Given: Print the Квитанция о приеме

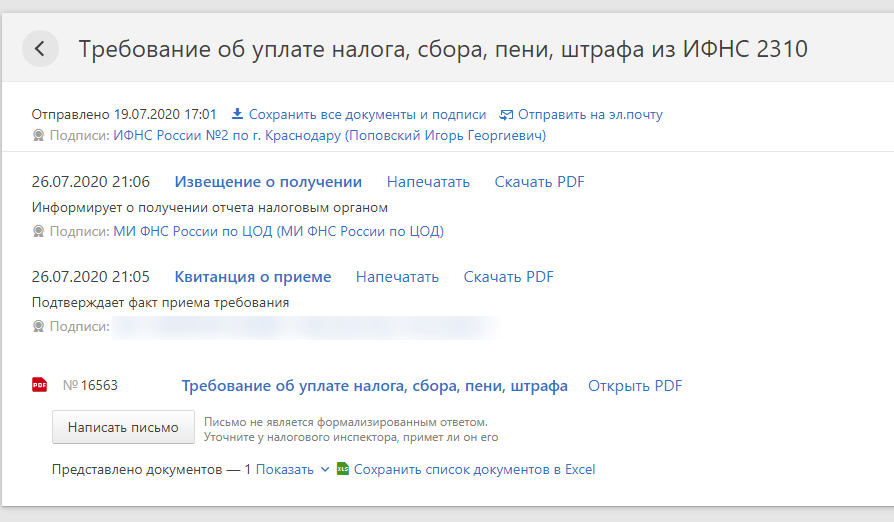Looking at the screenshot, I should [397, 277].
